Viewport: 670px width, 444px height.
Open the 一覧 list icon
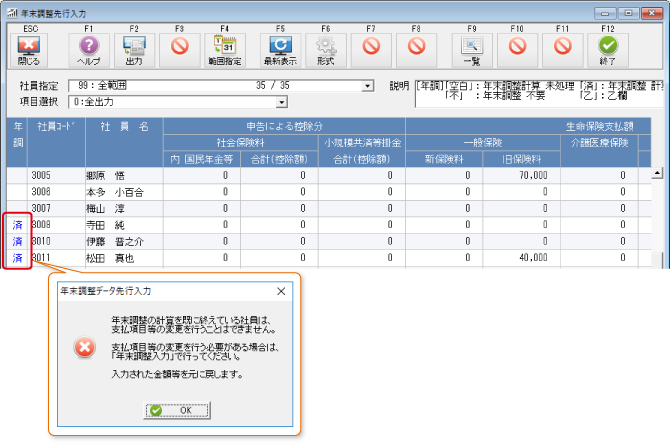[472, 44]
